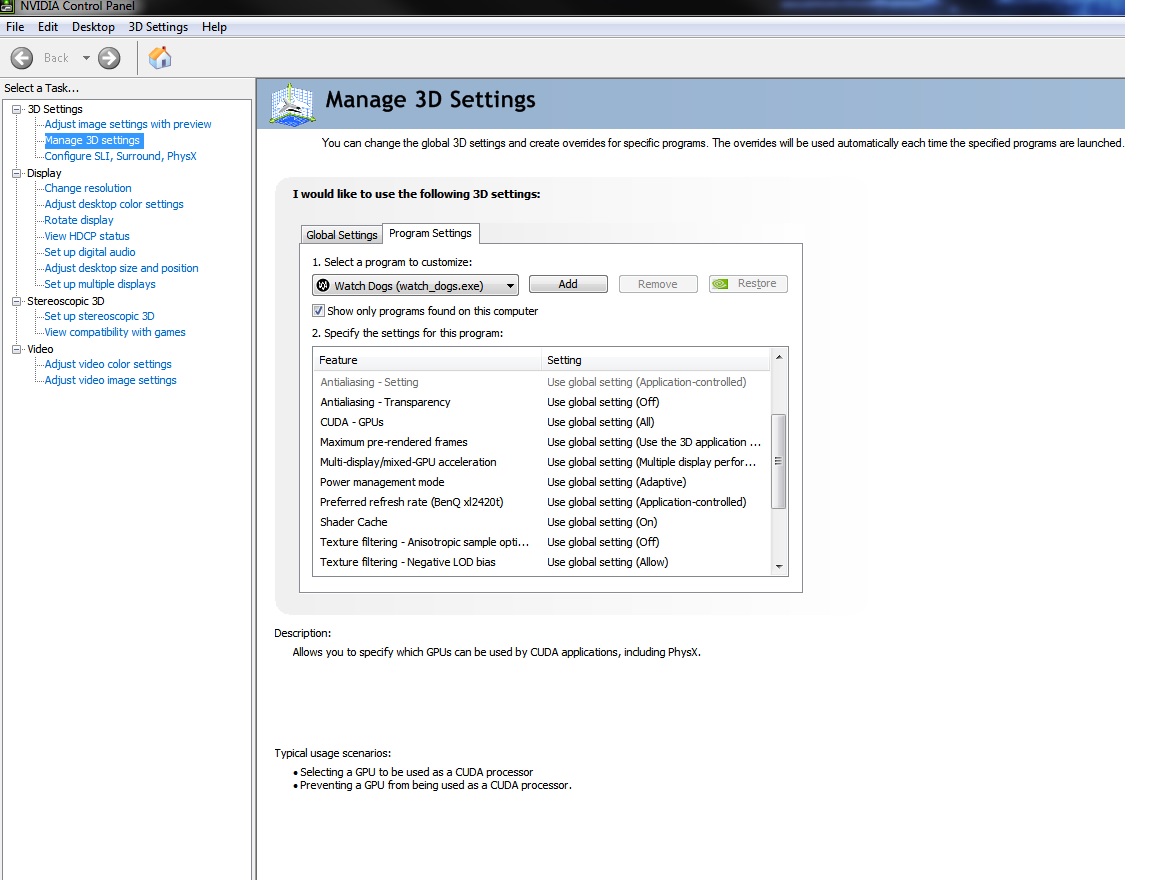Select the Shader Cache row
The image size is (1152, 880).
point(542,522)
